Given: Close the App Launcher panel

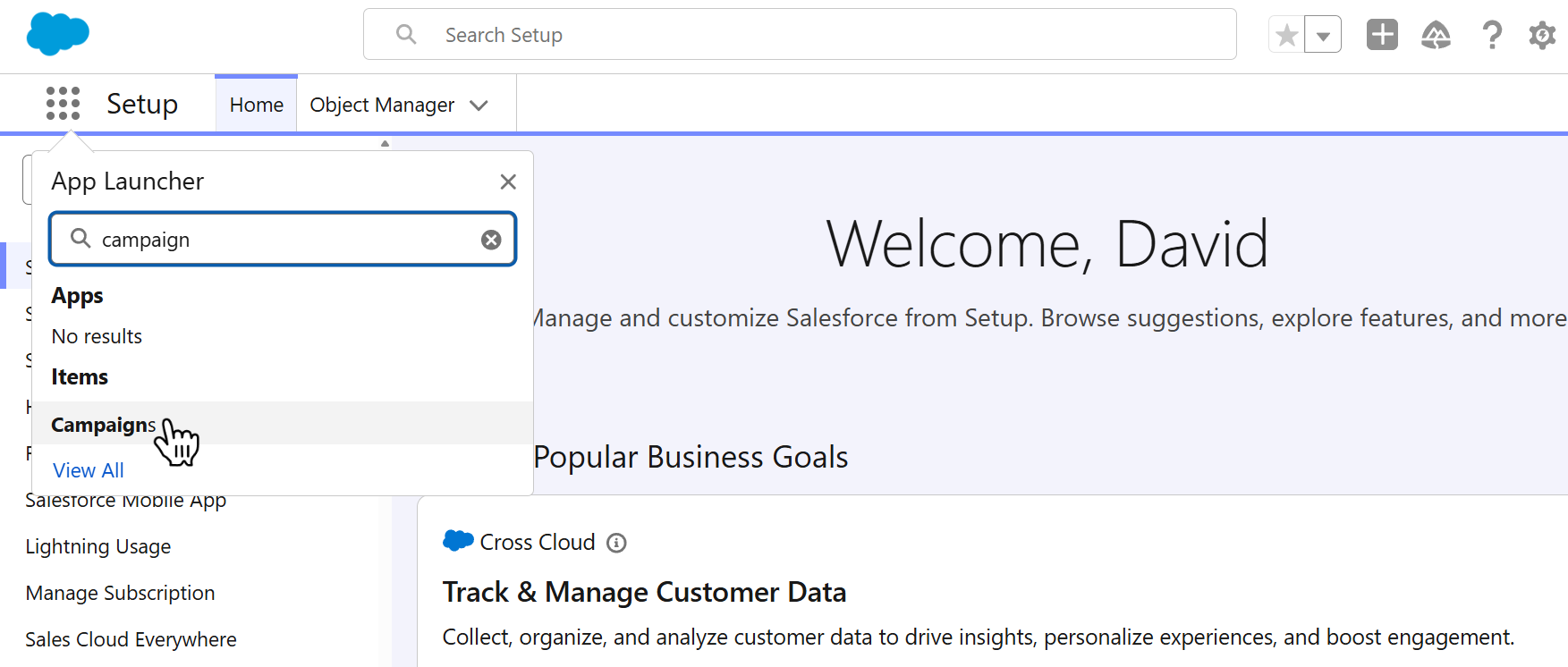Looking at the screenshot, I should [x=508, y=182].
